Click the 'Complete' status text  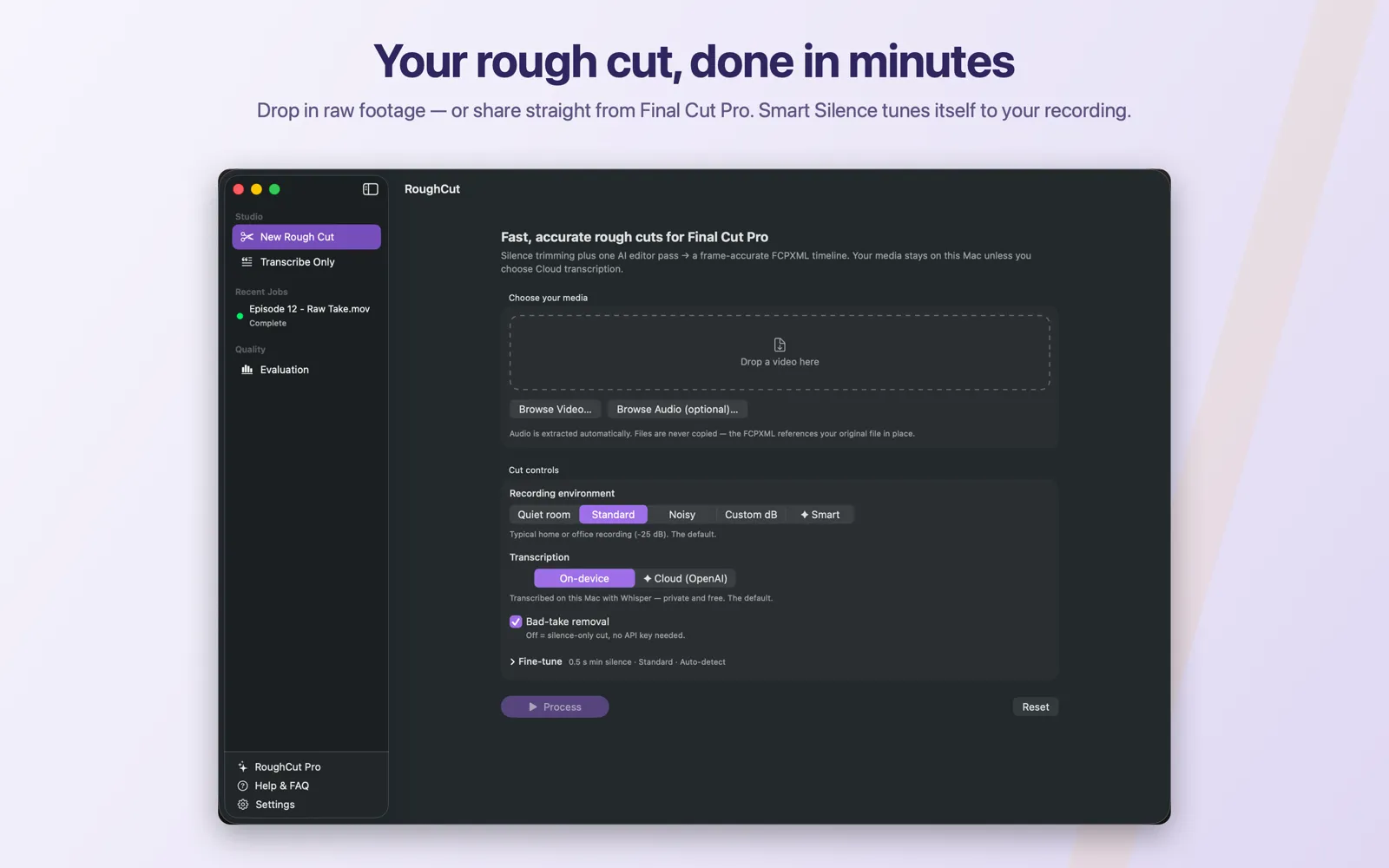[267, 324]
